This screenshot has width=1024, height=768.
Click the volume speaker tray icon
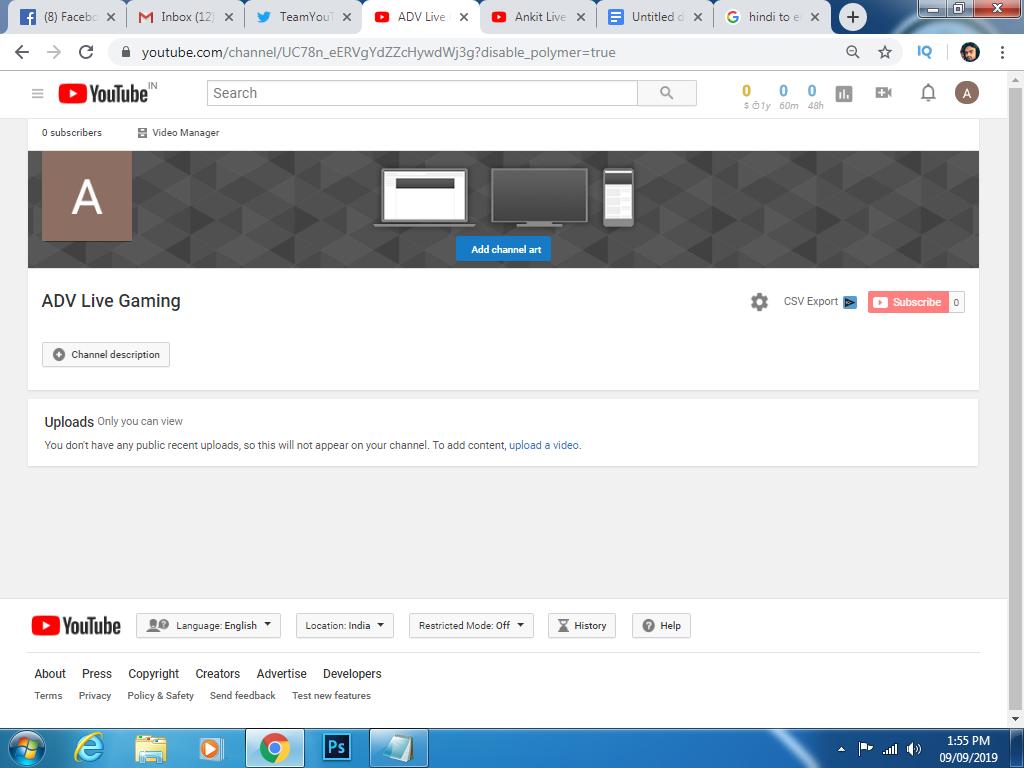pos(914,749)
